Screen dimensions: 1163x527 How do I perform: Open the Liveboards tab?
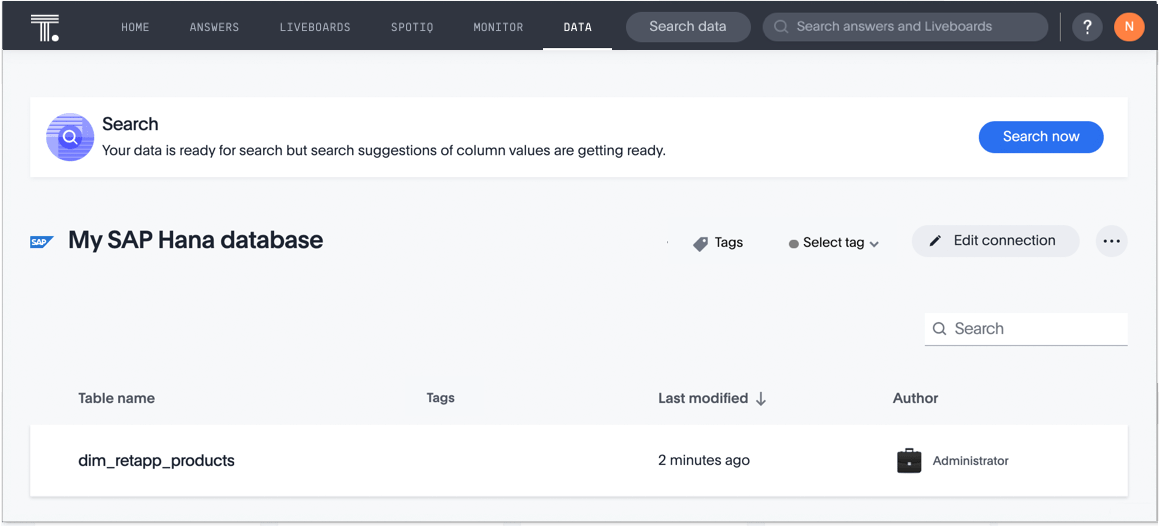click(315, 27)
